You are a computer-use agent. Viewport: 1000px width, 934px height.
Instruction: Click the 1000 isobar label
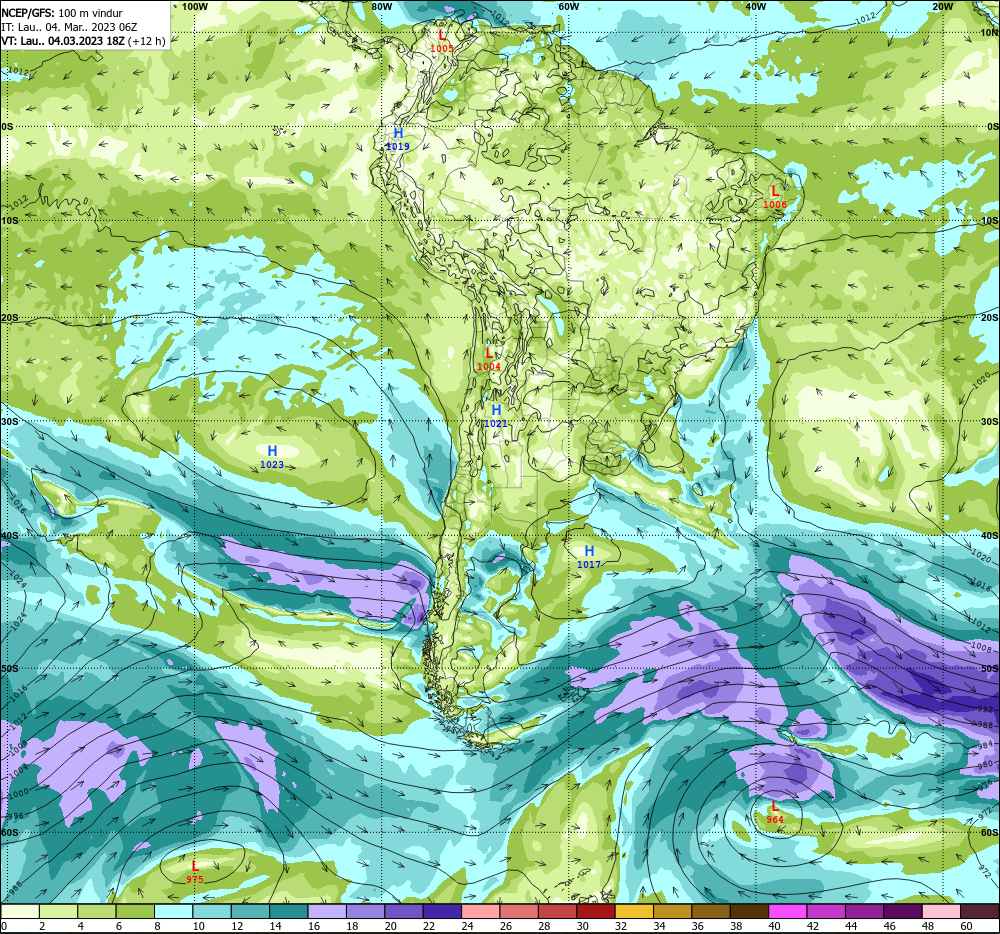18,793
